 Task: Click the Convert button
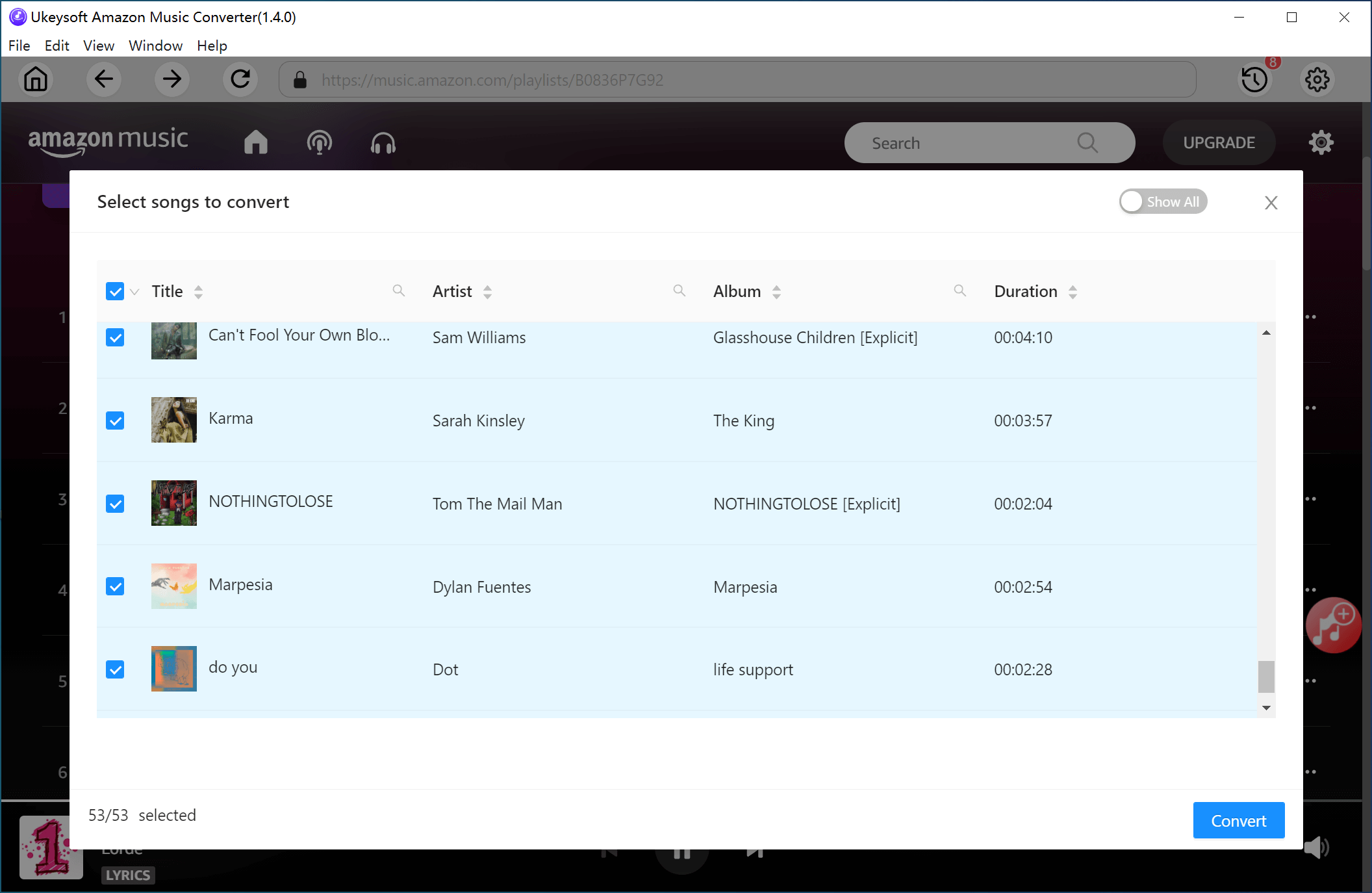[1238, 820]
